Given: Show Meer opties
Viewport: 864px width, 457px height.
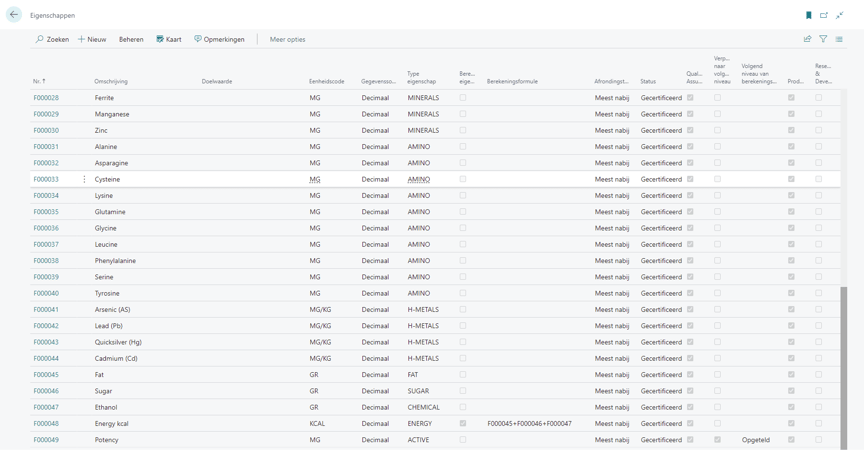Looking at the screenshot, I should coord(287,39).
